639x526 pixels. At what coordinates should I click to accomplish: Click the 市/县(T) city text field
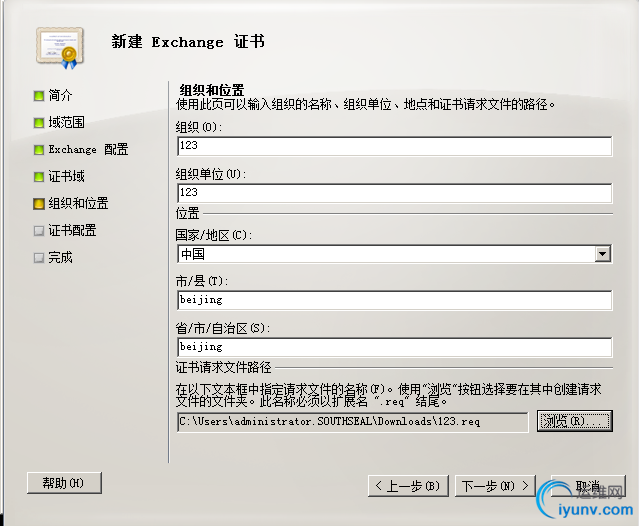(x=394, y=300)
